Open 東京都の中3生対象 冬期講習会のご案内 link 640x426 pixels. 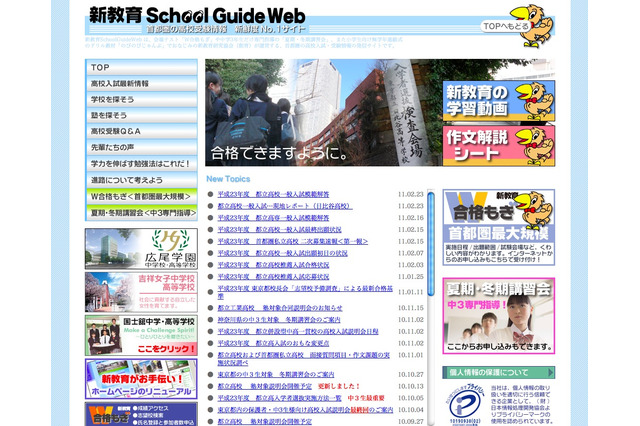(276, 375)
